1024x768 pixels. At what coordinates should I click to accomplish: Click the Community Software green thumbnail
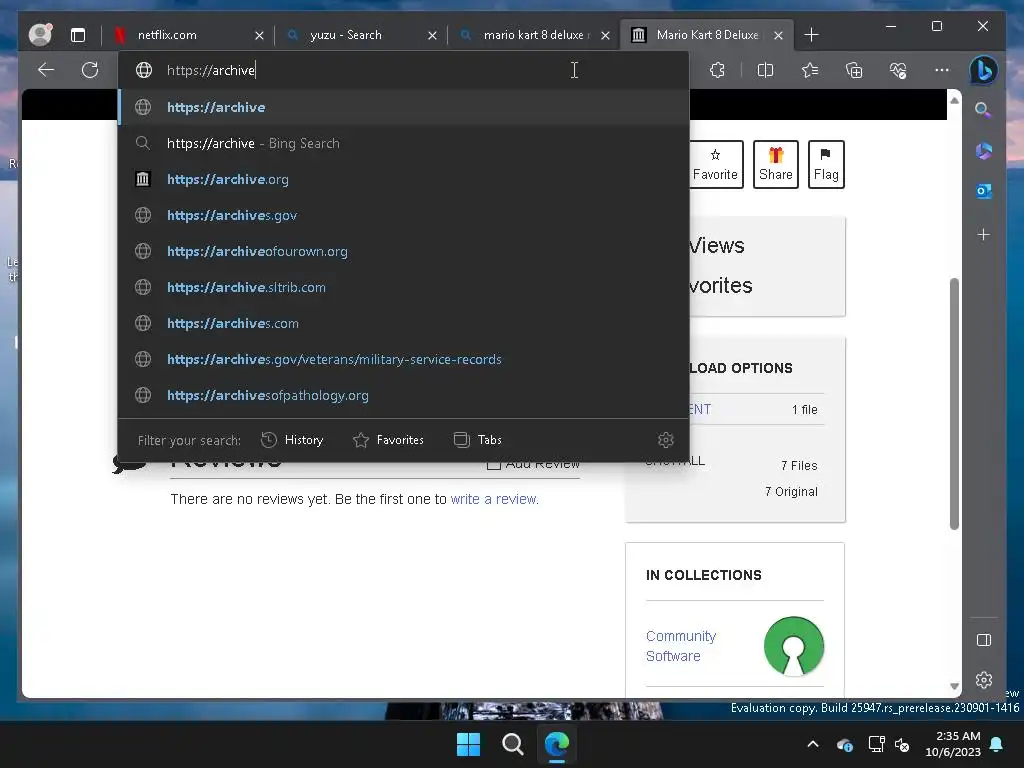pos(793,646)
